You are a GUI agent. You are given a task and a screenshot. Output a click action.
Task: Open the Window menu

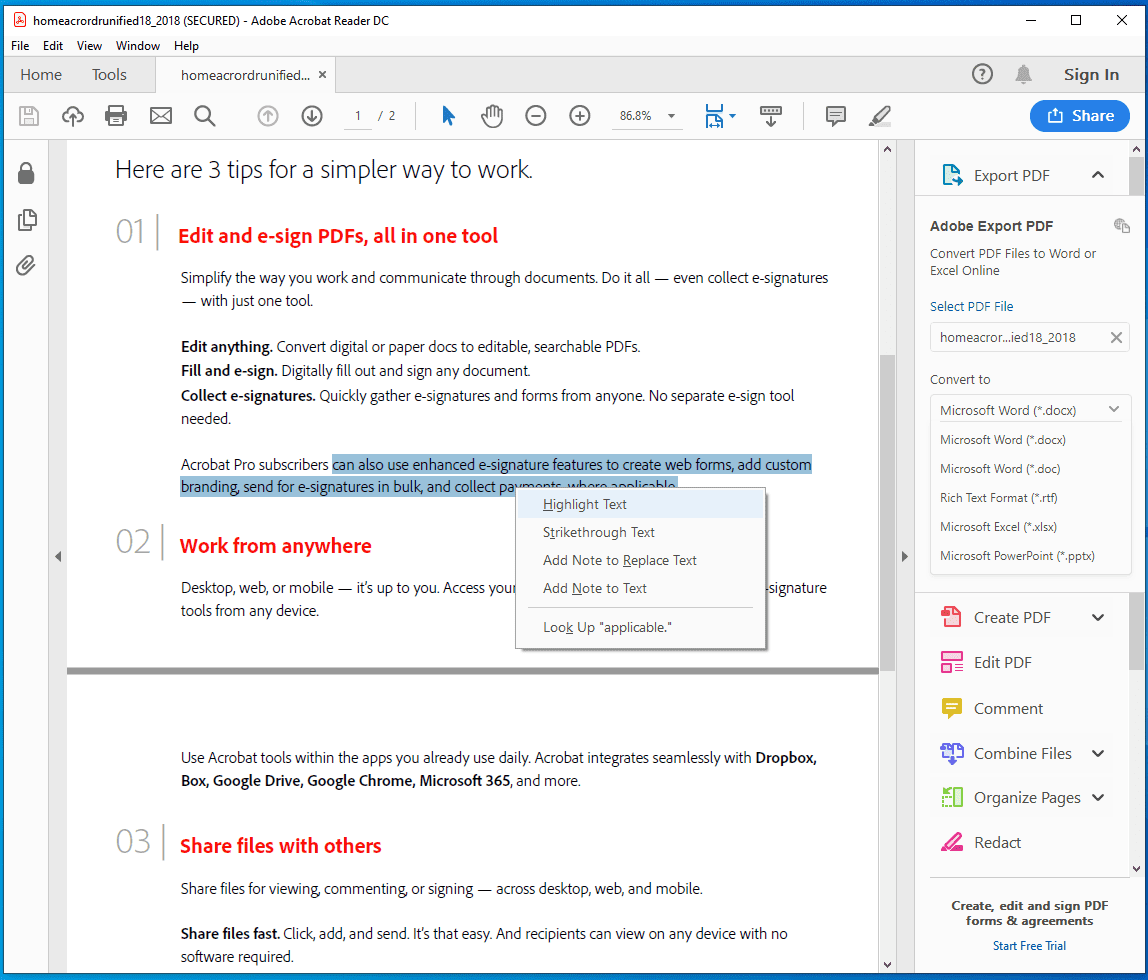(x=138, y=45)
